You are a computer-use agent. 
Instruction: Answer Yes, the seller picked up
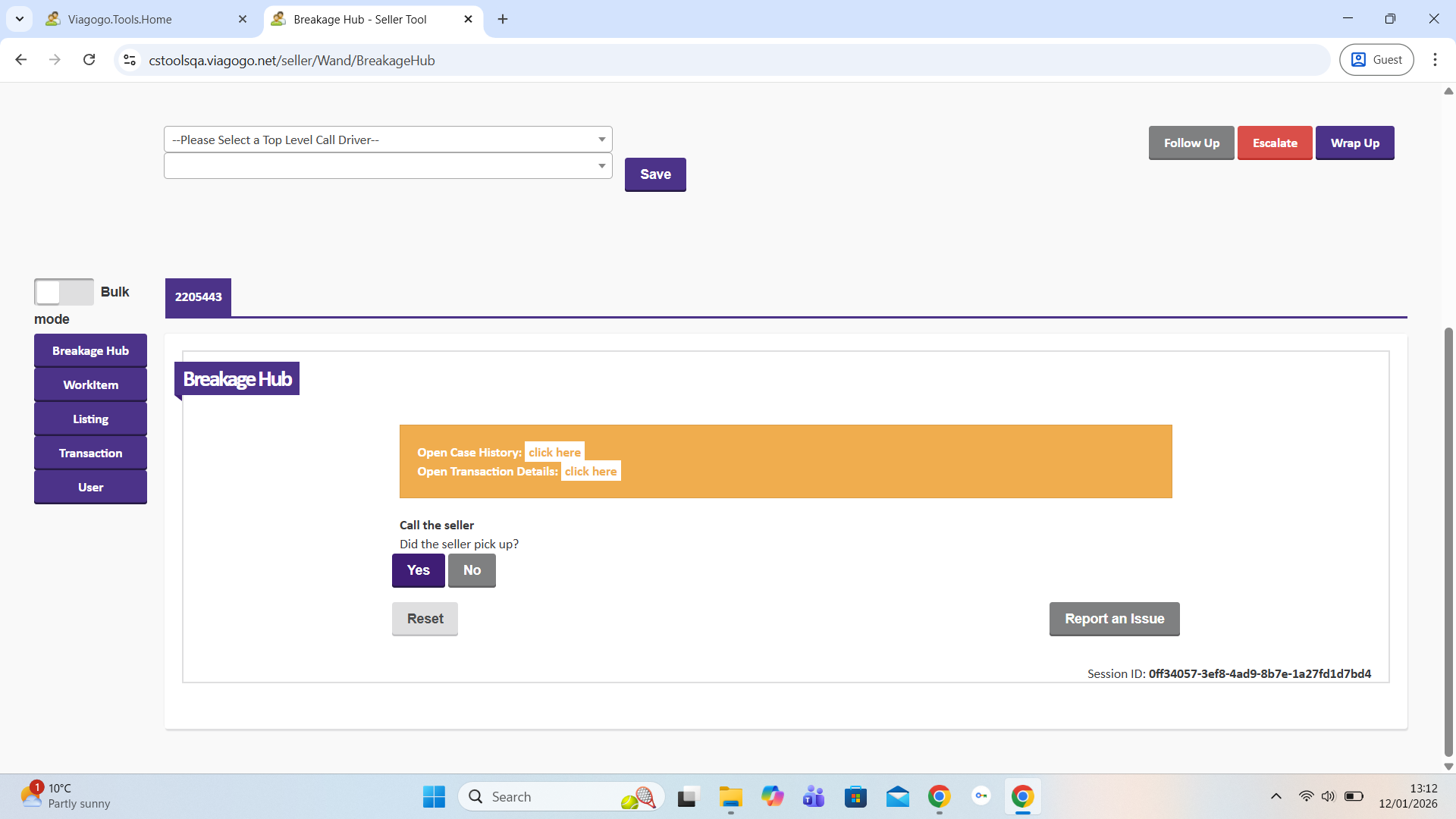pyautogui.click(x=418, y=570)
